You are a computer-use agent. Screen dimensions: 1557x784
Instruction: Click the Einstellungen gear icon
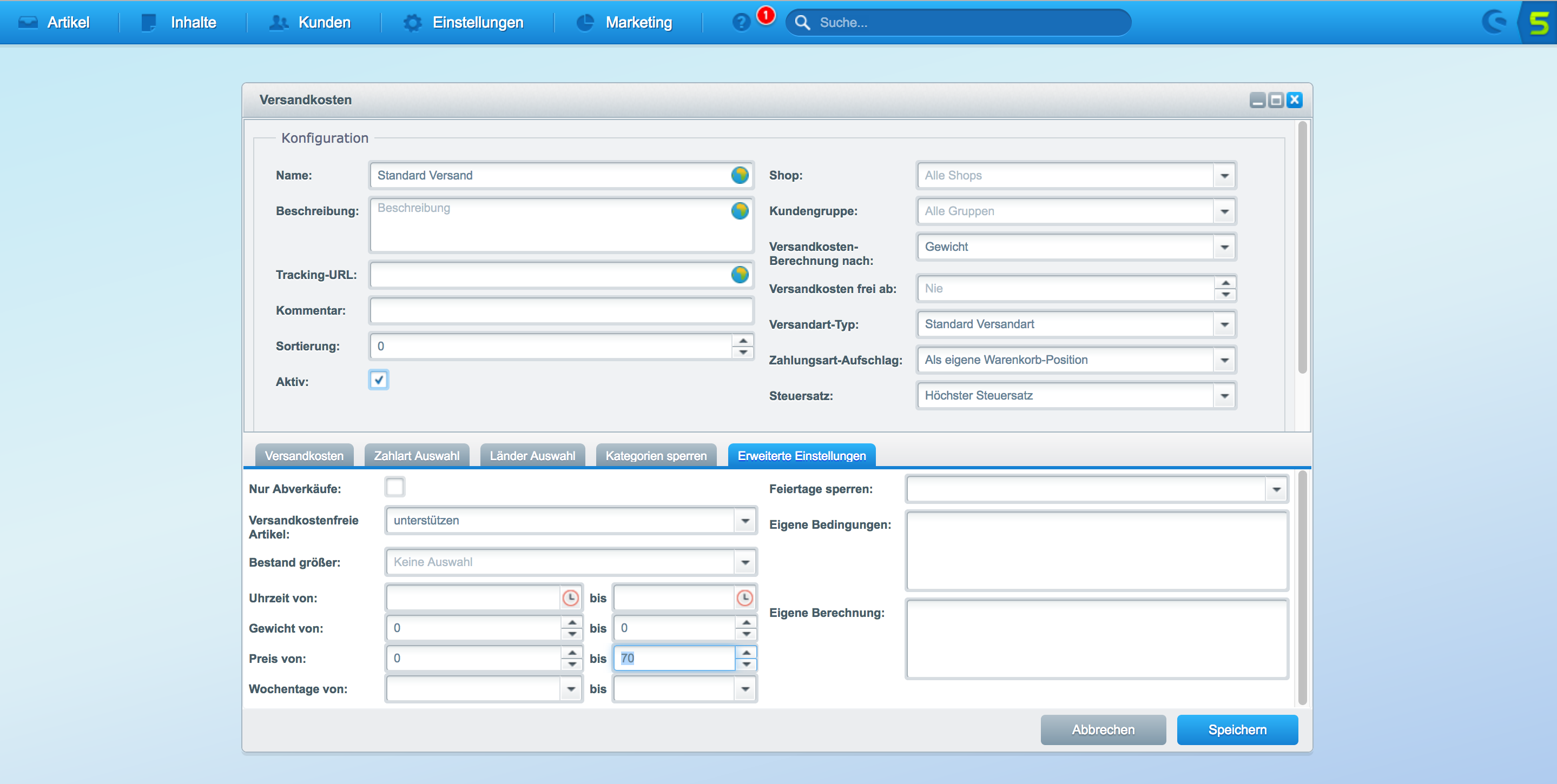[x=413, y=22]
